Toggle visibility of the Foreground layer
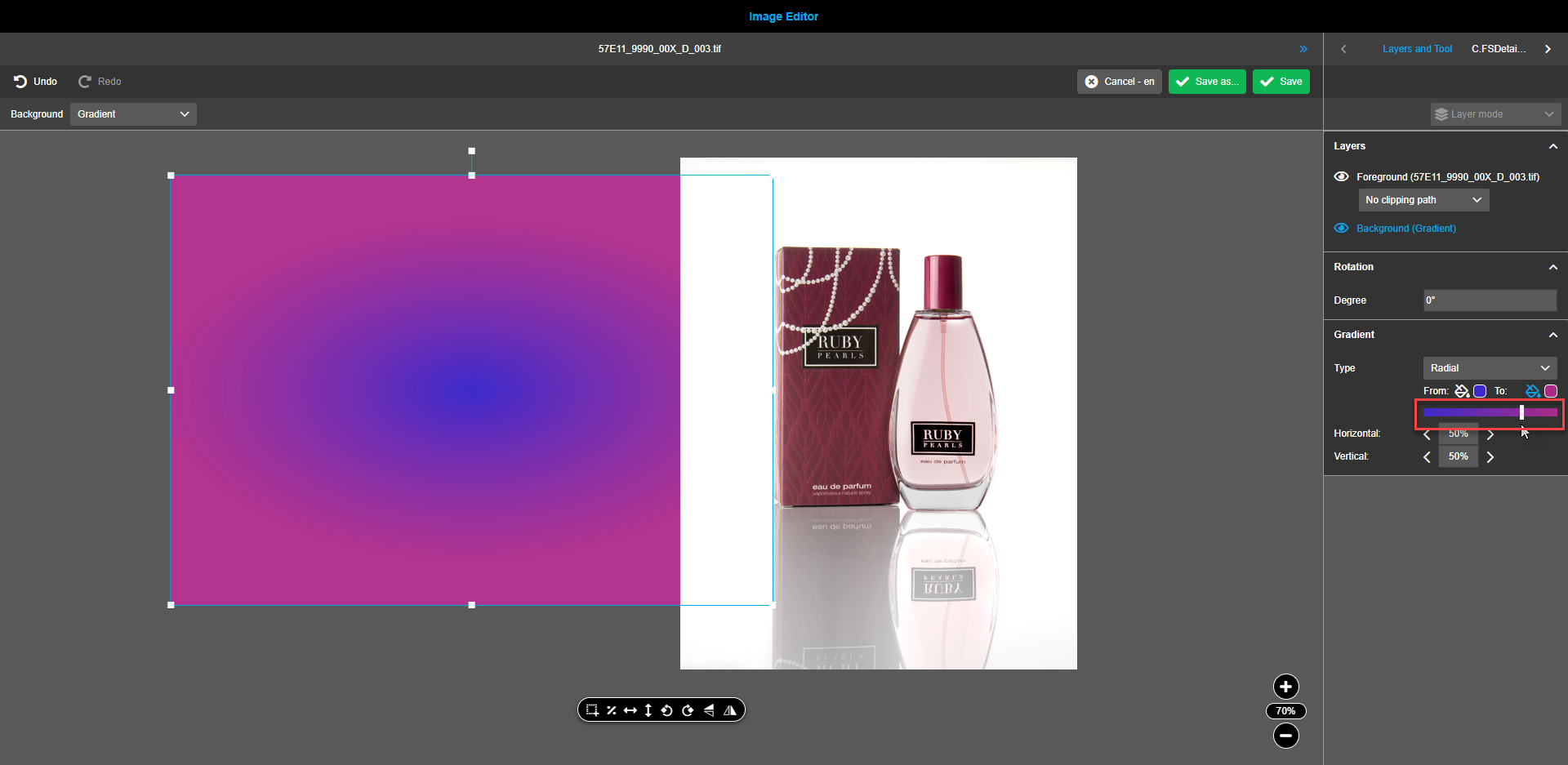The image size is (1568, 765). coord(1342,176)
